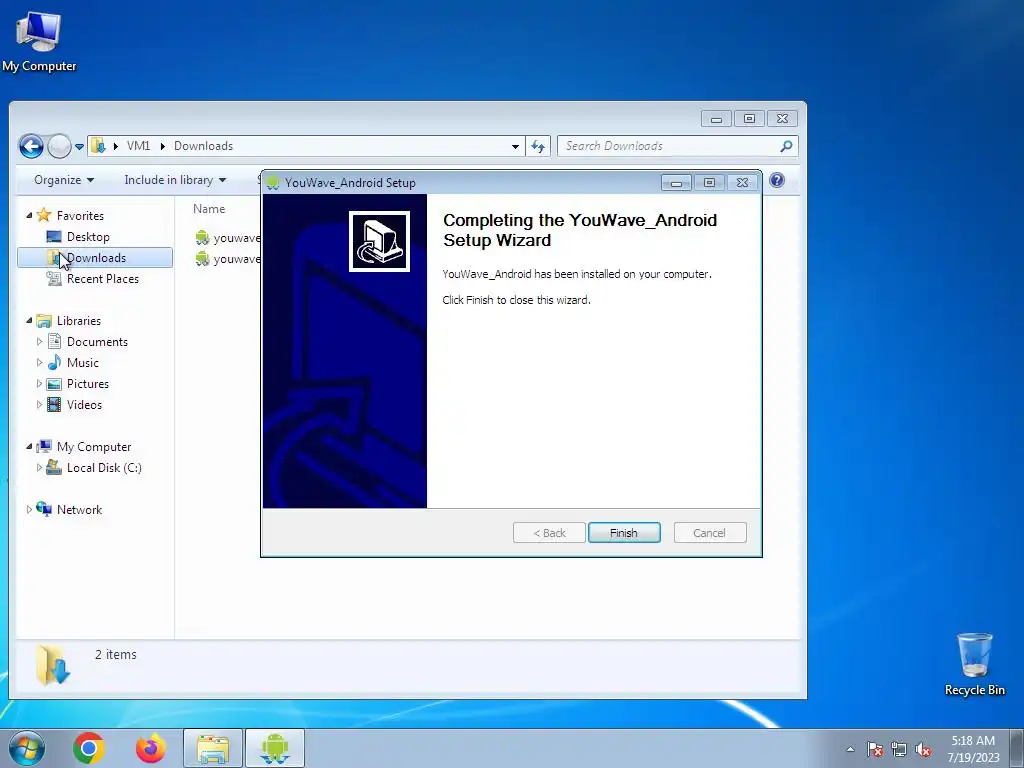This screenshot has height=768, width=1024.
Task: Click the address bar folder icon
Action: point(98,146)
